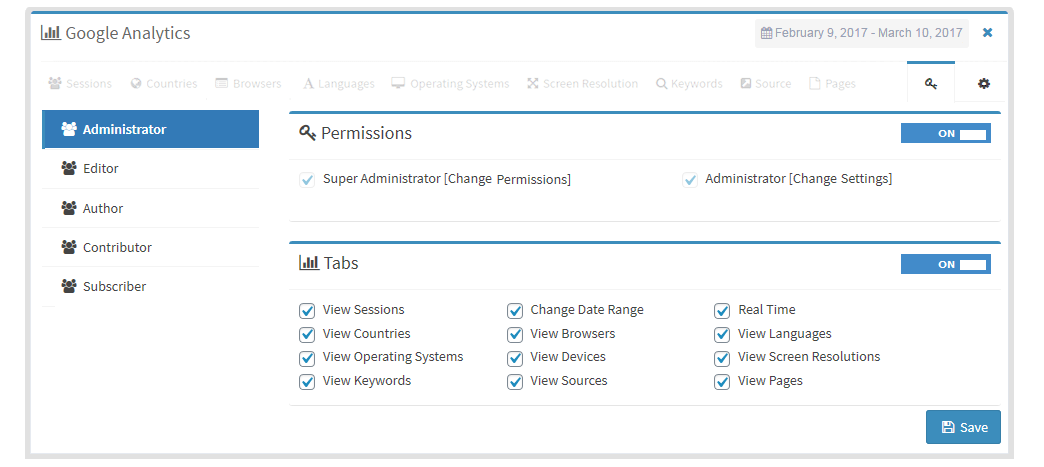Click the key icon beside Permissions heading
Viewport: 1044px width, 467px height.
click(x=307, y=133)
